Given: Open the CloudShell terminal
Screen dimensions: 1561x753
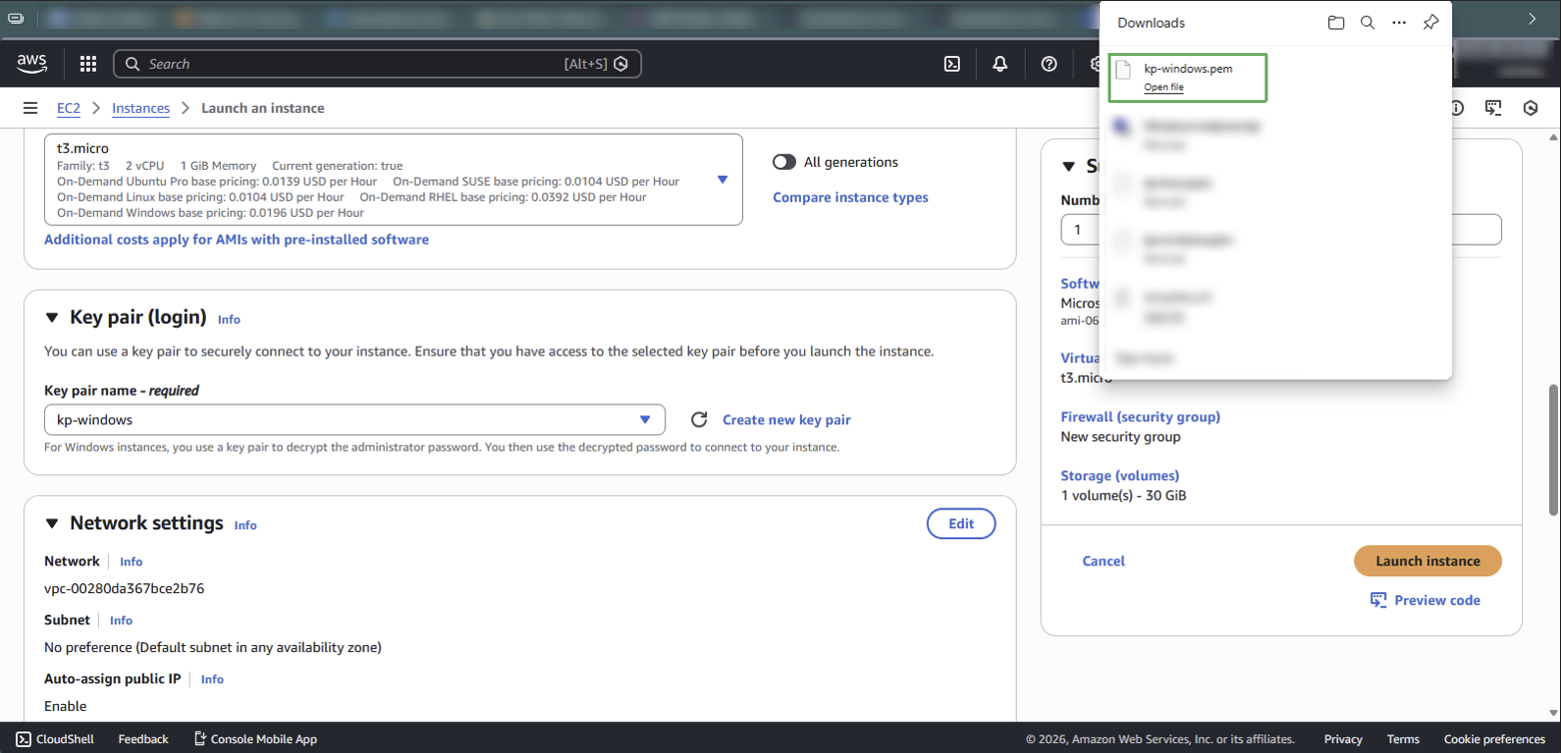Looking at the screenshot, I should click(55, 739).
